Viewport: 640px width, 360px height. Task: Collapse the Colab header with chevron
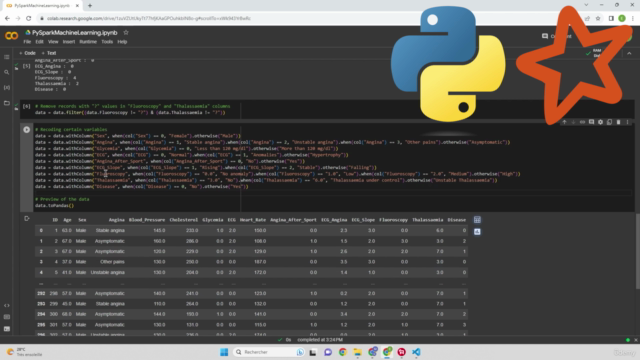(629, 53)
